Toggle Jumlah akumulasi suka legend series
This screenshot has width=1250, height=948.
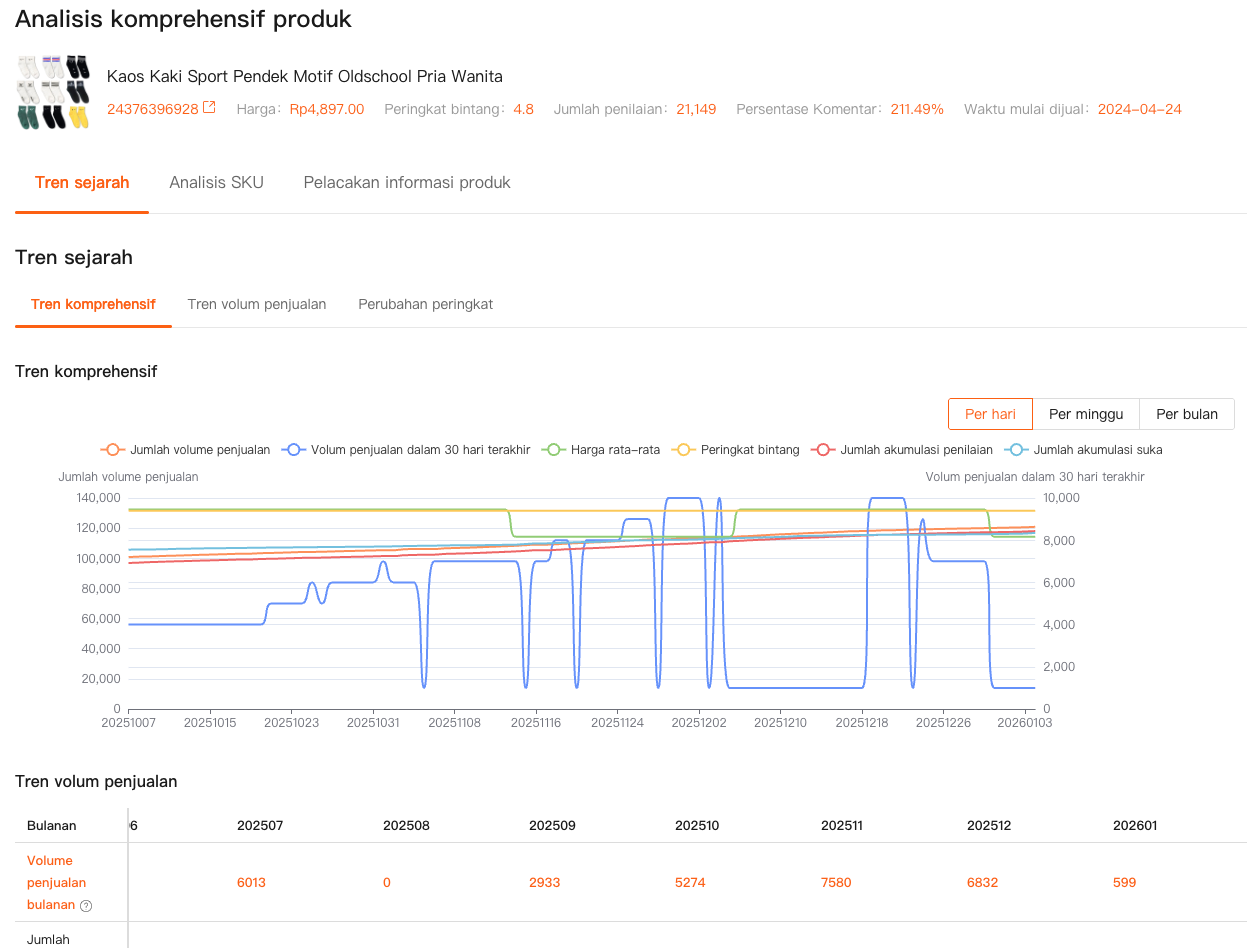click(x=1086, y=450)
